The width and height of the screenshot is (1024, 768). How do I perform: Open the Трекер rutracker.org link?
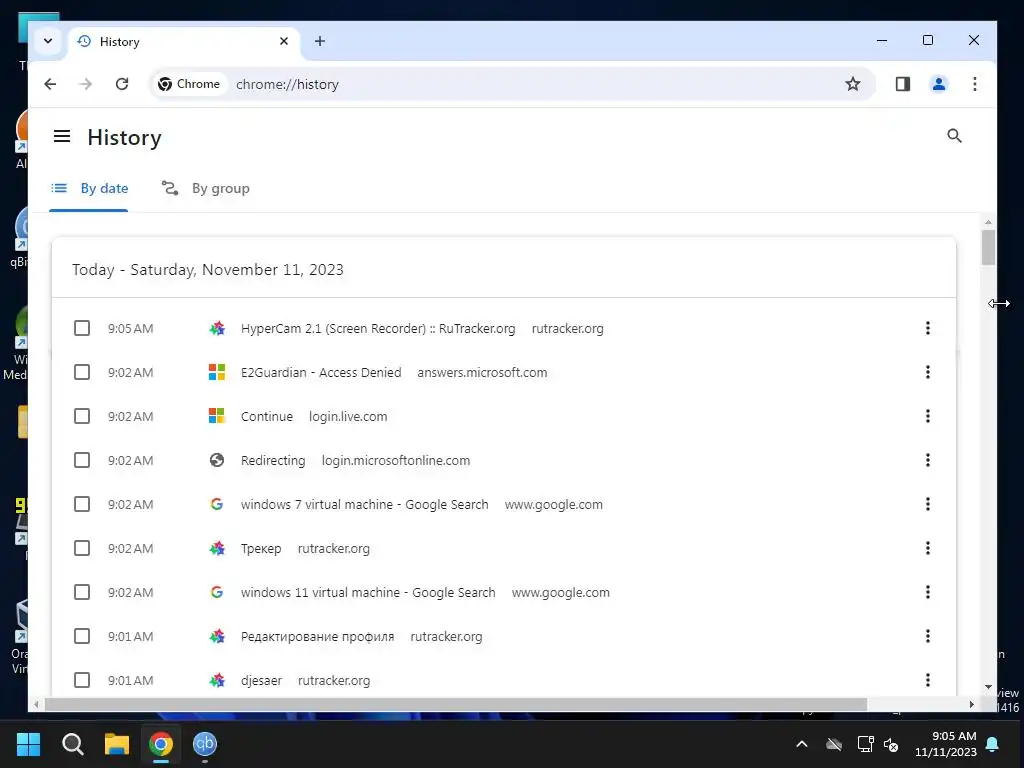[x=261, y=549]
